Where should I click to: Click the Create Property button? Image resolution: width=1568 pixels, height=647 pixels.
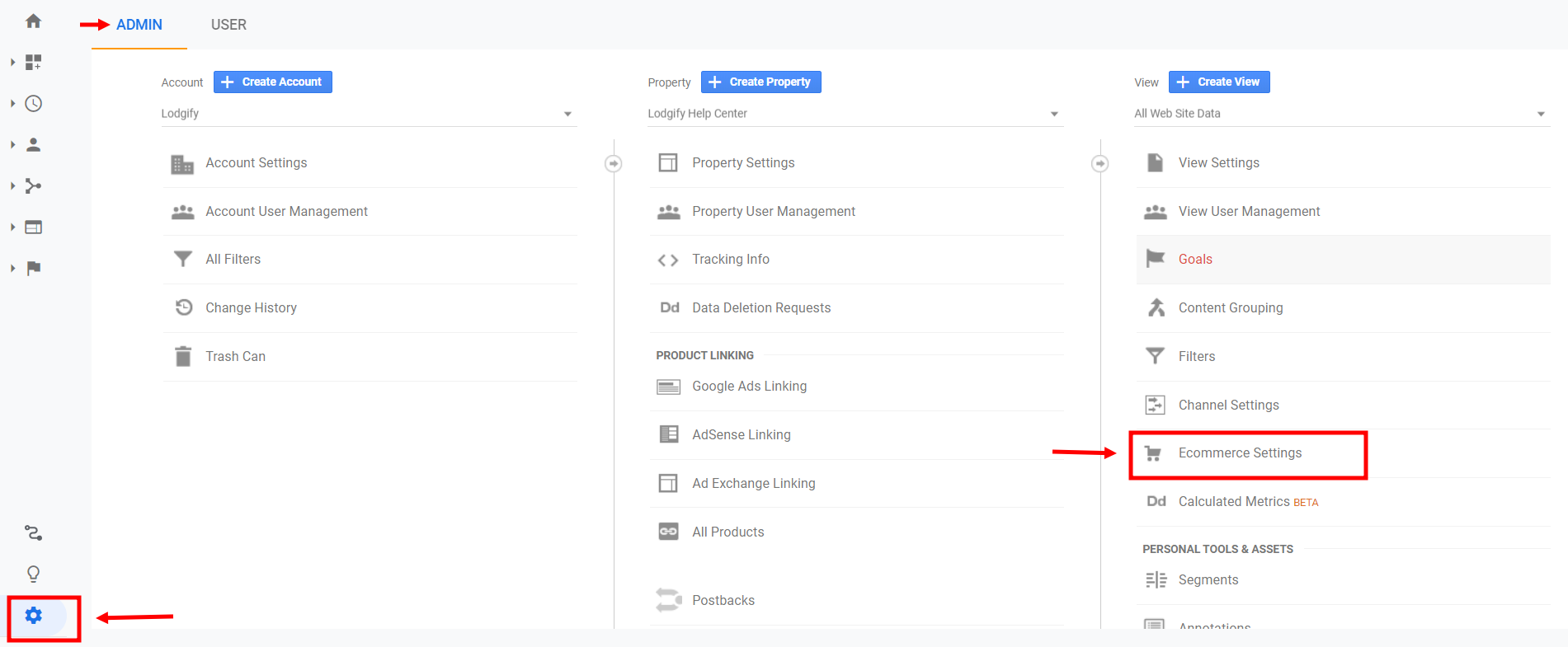pos(760,82)
